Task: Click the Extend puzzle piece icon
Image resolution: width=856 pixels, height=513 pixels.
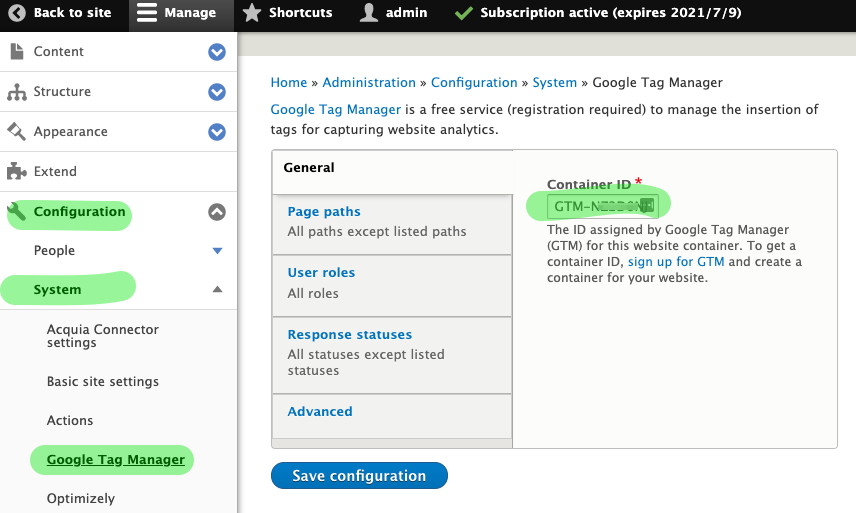Action: (x=16, y=171)
